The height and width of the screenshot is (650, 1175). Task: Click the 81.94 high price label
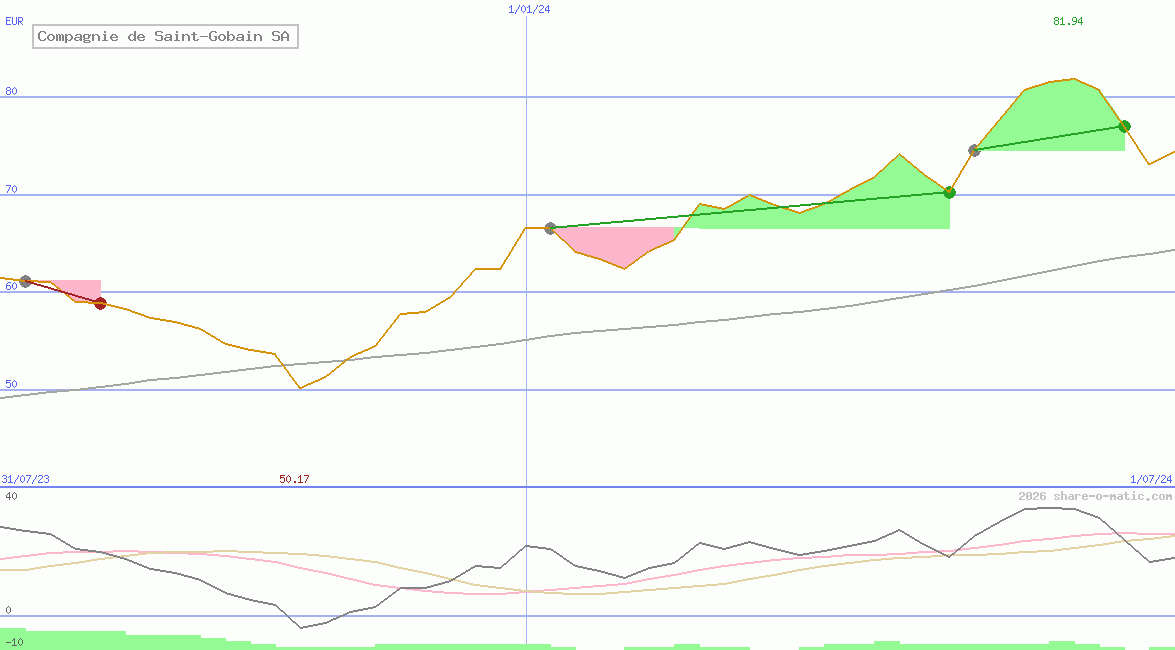point(1068,21)
